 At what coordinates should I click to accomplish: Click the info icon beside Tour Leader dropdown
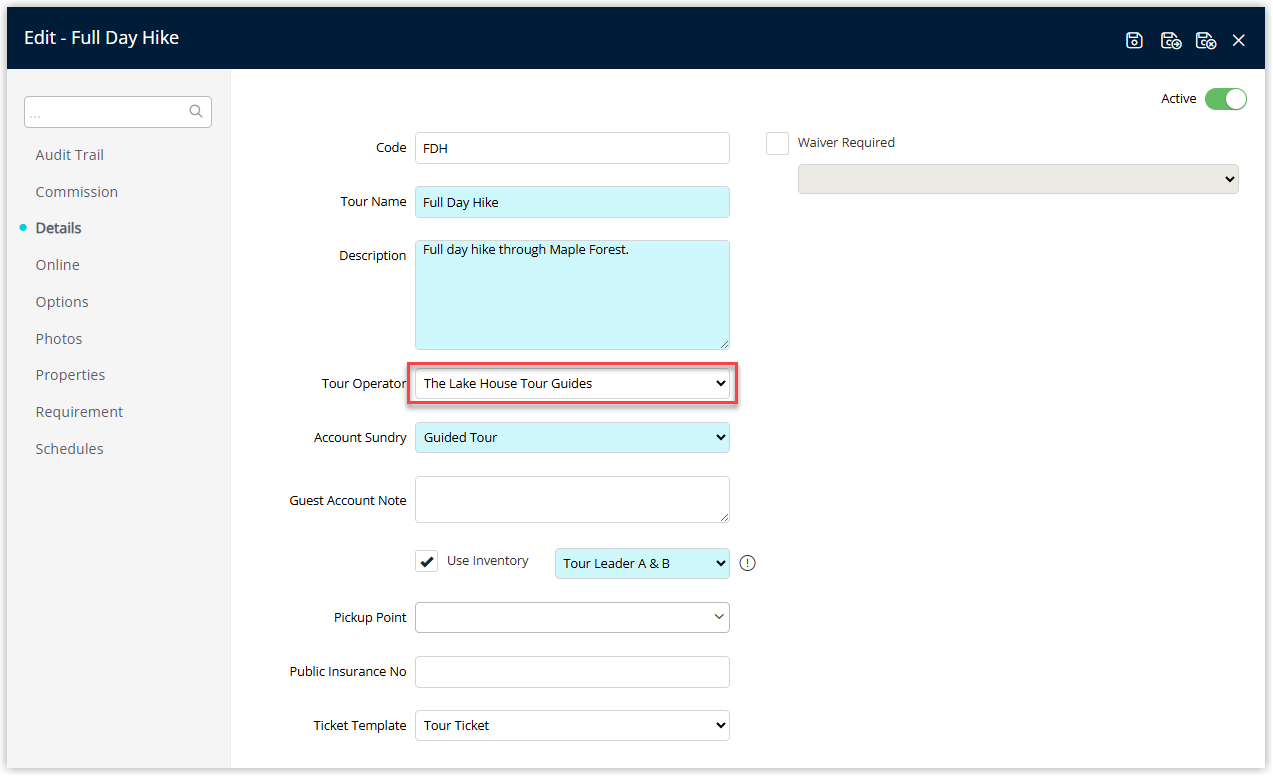748,563
